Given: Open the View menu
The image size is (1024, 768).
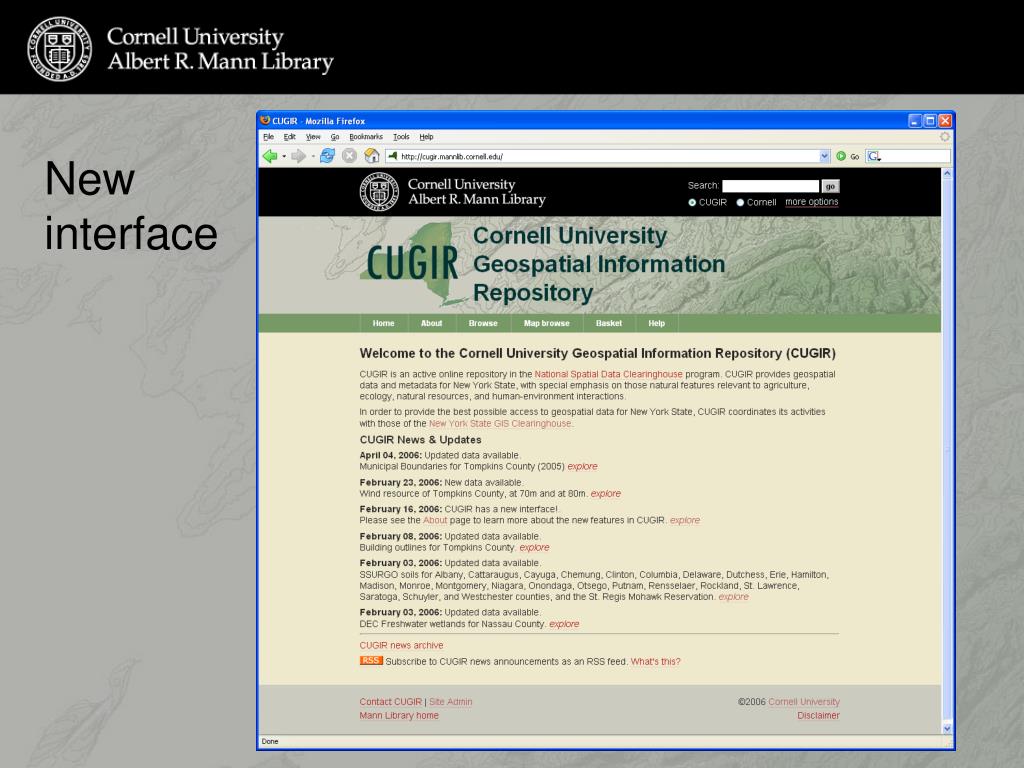Looking at the screenshot, I should tap(313, 137).
